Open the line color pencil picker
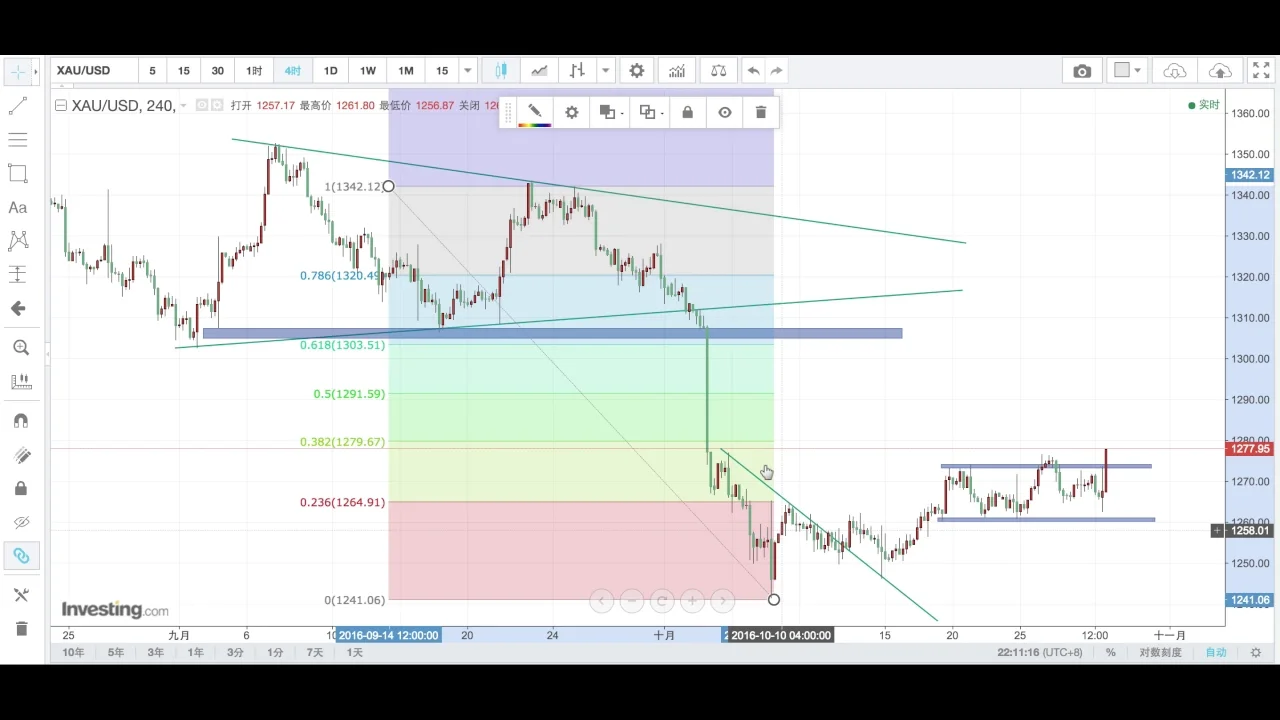The width and height of the screenshot is (1280, 720). pyautogui.click(x=535, y=113)
